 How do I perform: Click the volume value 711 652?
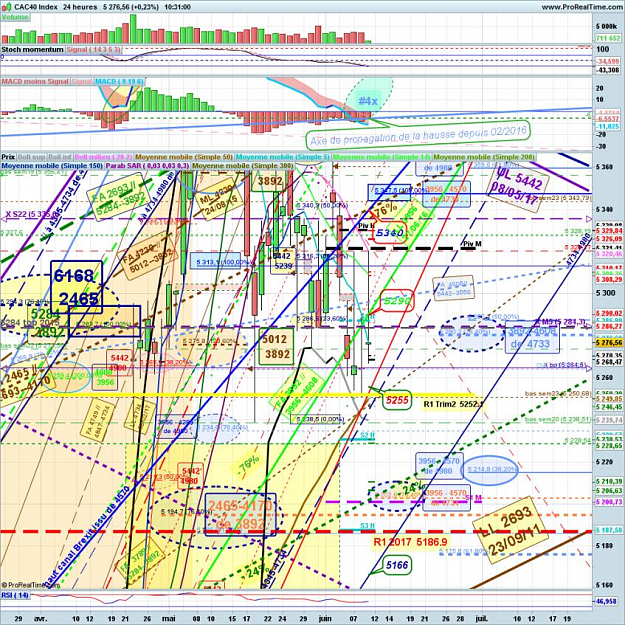click(x=608, y=38)
